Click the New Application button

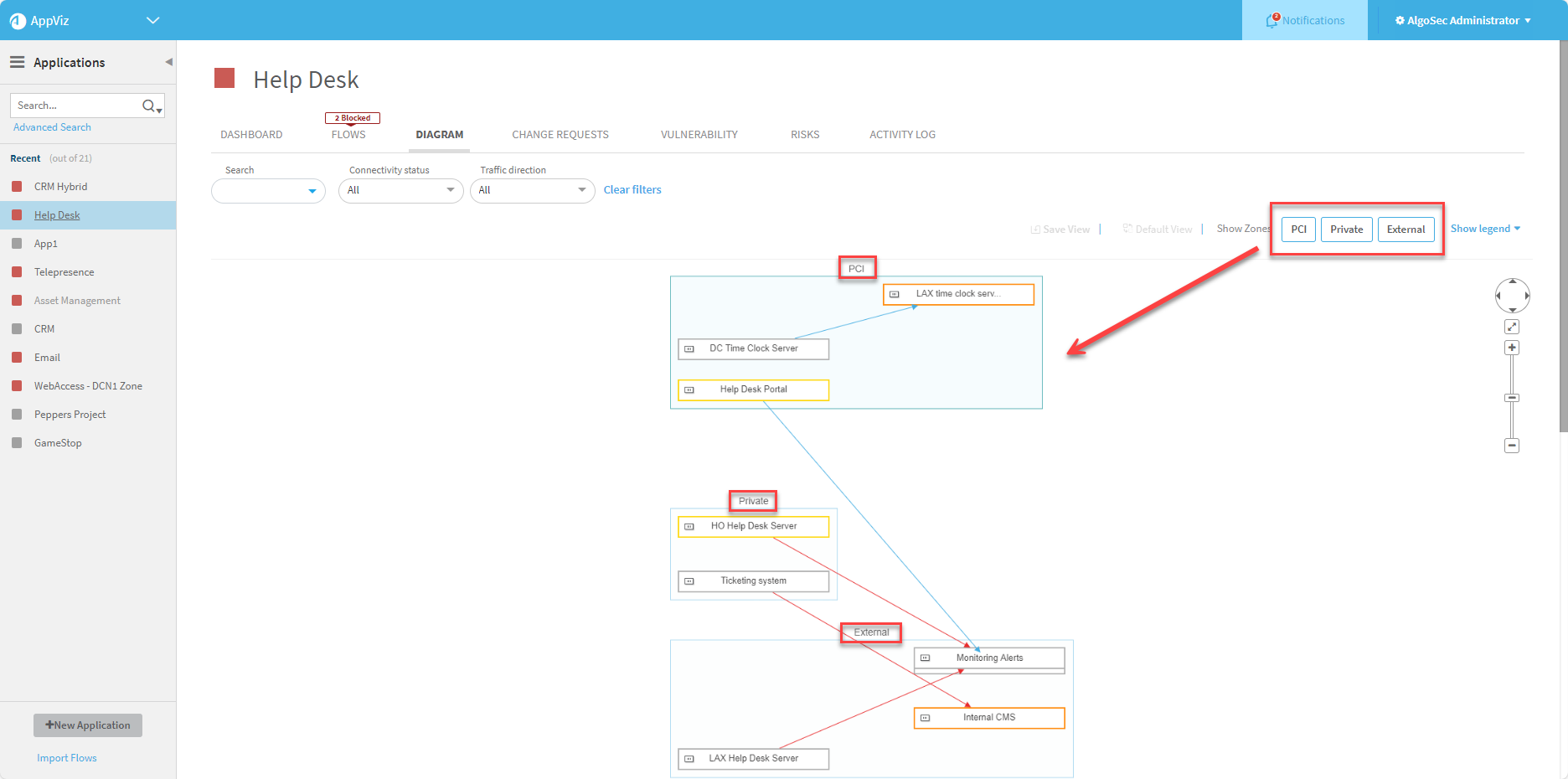[x=88, y=725]
